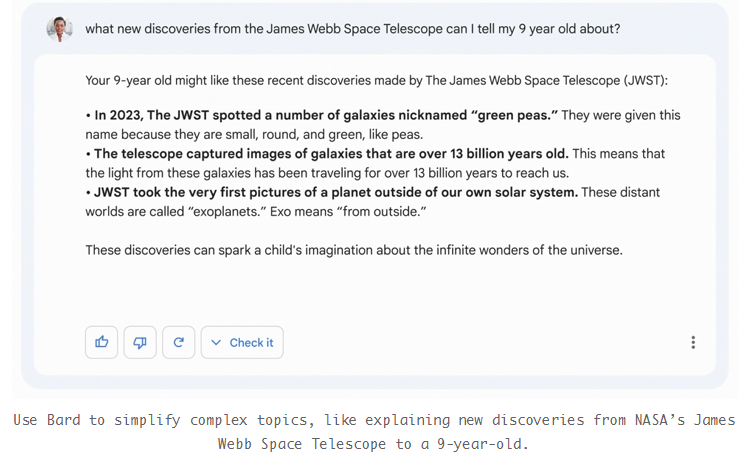Click the sentence about light traveling to reach us

pyautogui.click(x=330, y=173)
